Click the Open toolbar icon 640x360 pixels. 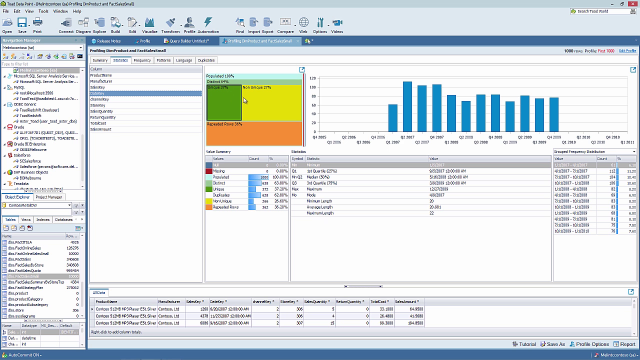pos(7,25)
